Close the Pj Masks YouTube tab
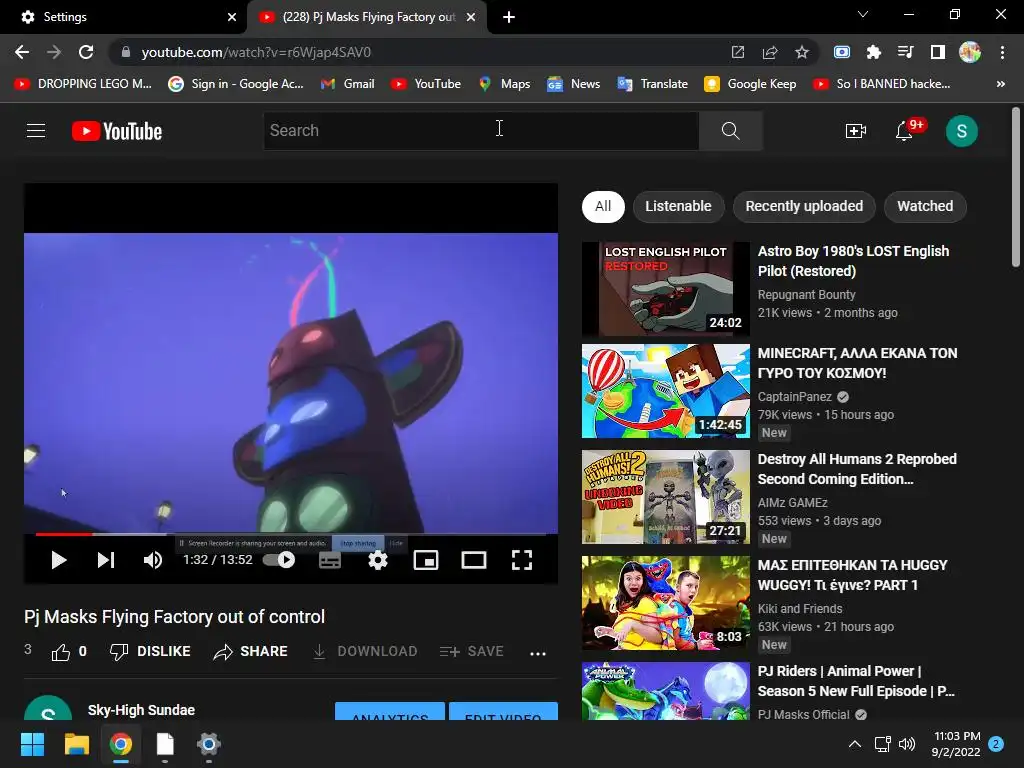 [x=471, y=17]
